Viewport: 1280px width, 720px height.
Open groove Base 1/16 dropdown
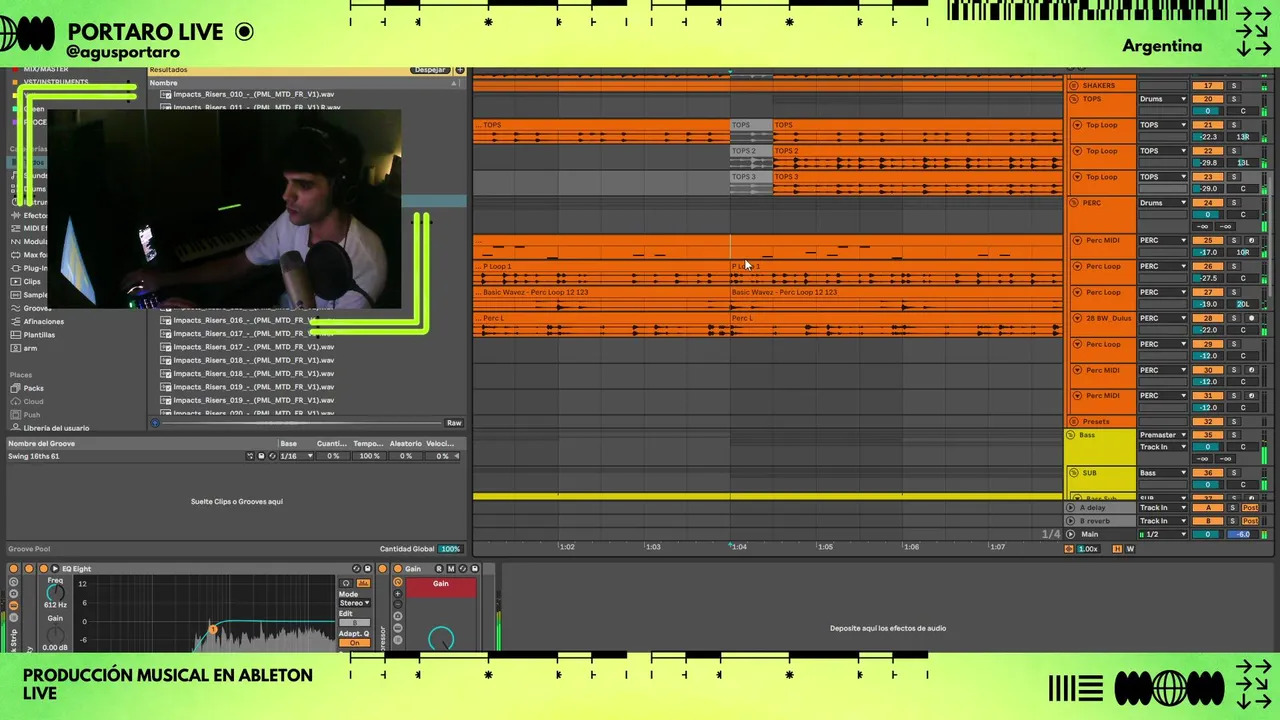coord(296,456)
